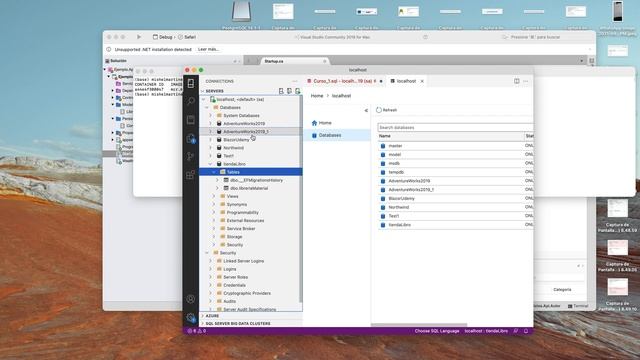Open the Notebooks view in activity bar
Viewport: 640px width, 360px height.
pos(191,120)
